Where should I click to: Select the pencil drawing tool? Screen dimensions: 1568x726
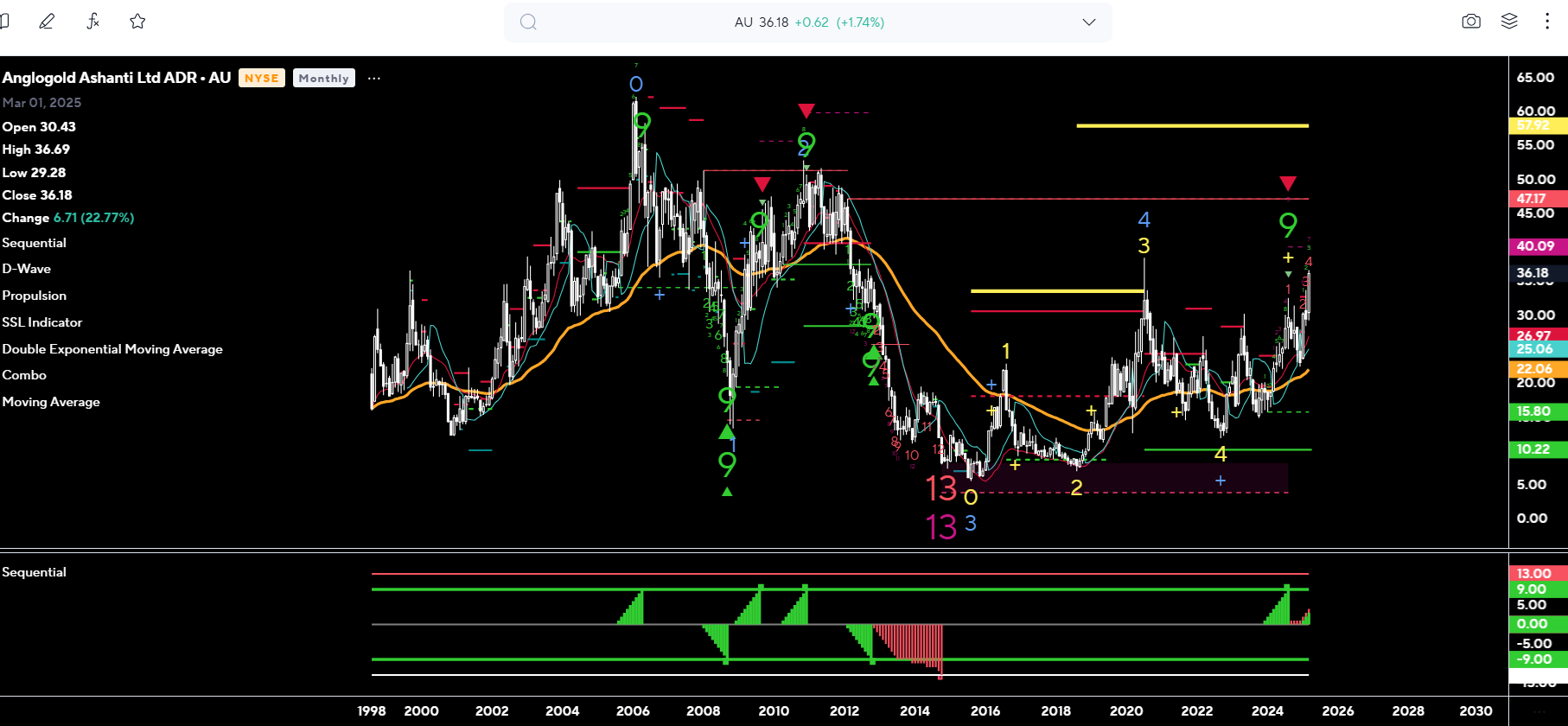coord(47,22)
